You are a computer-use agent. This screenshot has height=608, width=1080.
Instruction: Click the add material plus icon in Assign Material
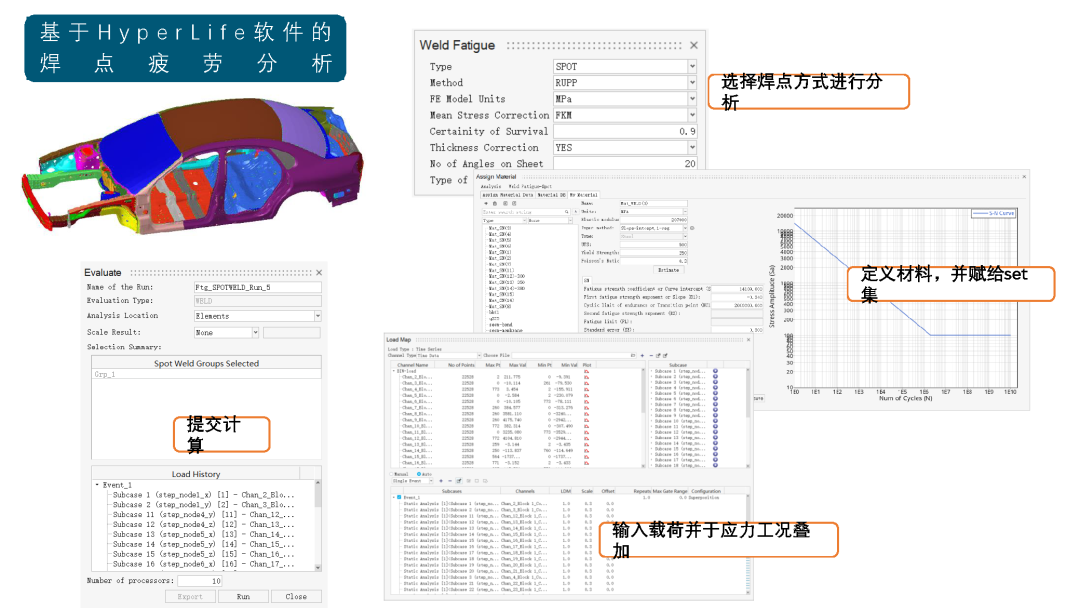(486, 203)
